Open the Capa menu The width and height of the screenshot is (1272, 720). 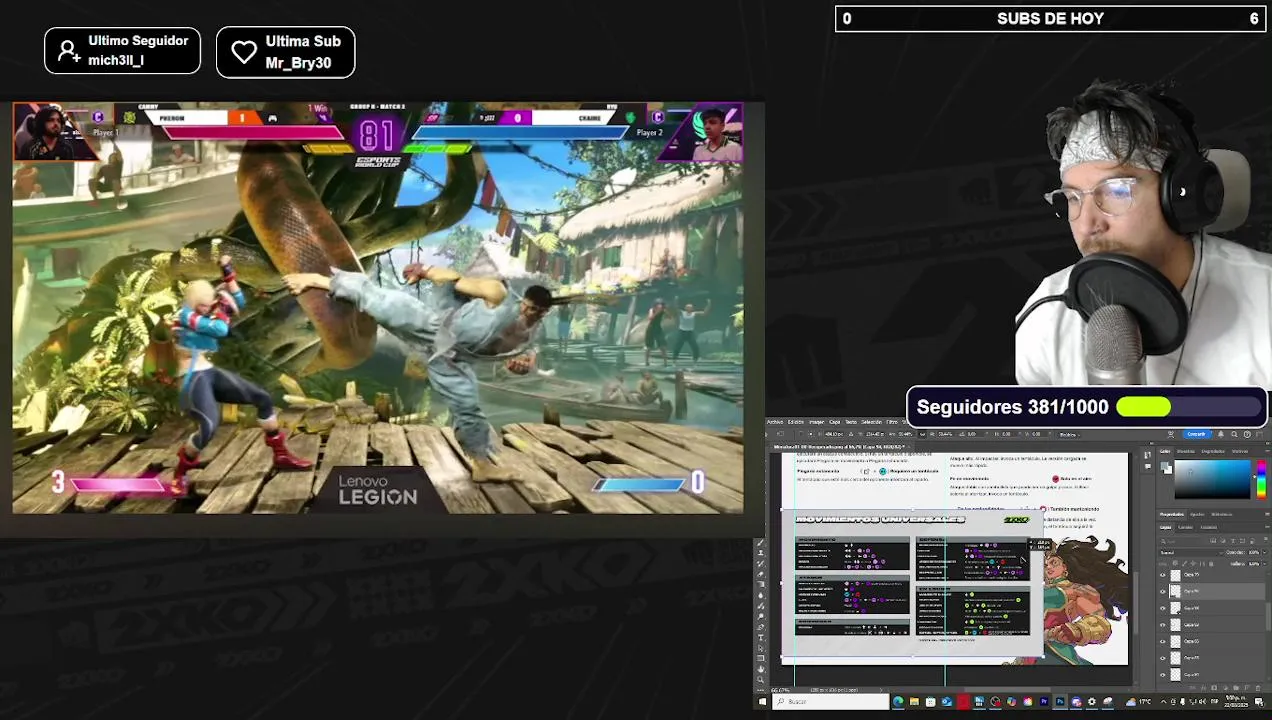tap(834, 422)
